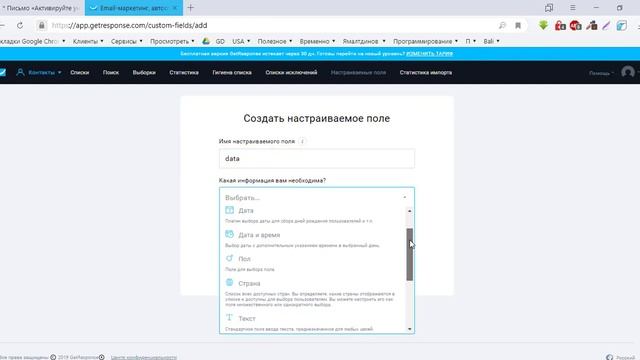Click the Google Drive bookmark icon
640x360 pixels.
[206, 41]
